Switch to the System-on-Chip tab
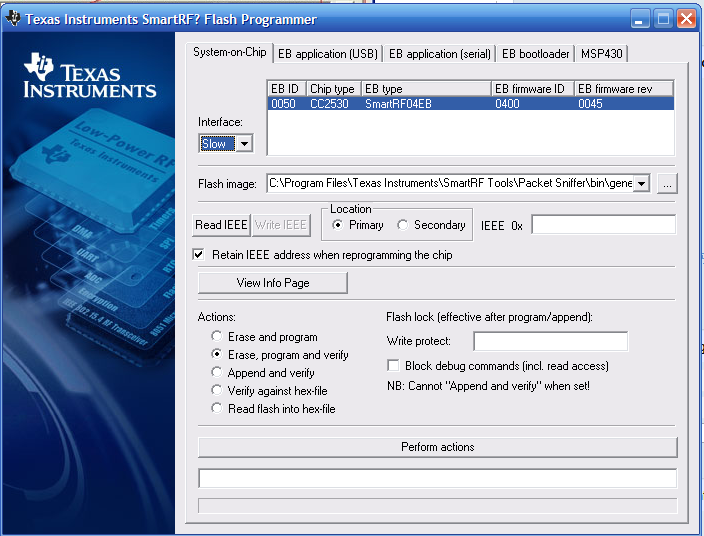The image size is (704, 536). point(229,53)
